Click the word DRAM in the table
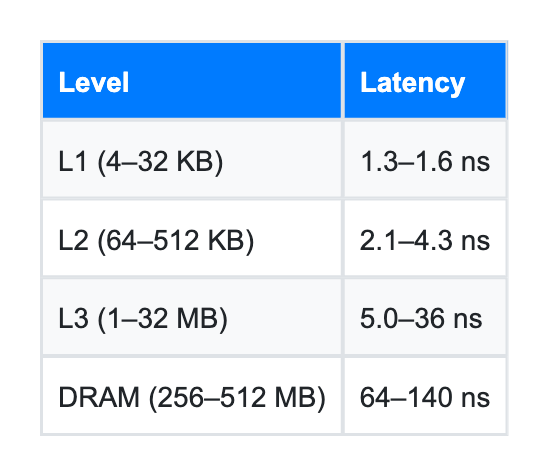The width and height of the screenshot is (550, 476). click(99, 397)
